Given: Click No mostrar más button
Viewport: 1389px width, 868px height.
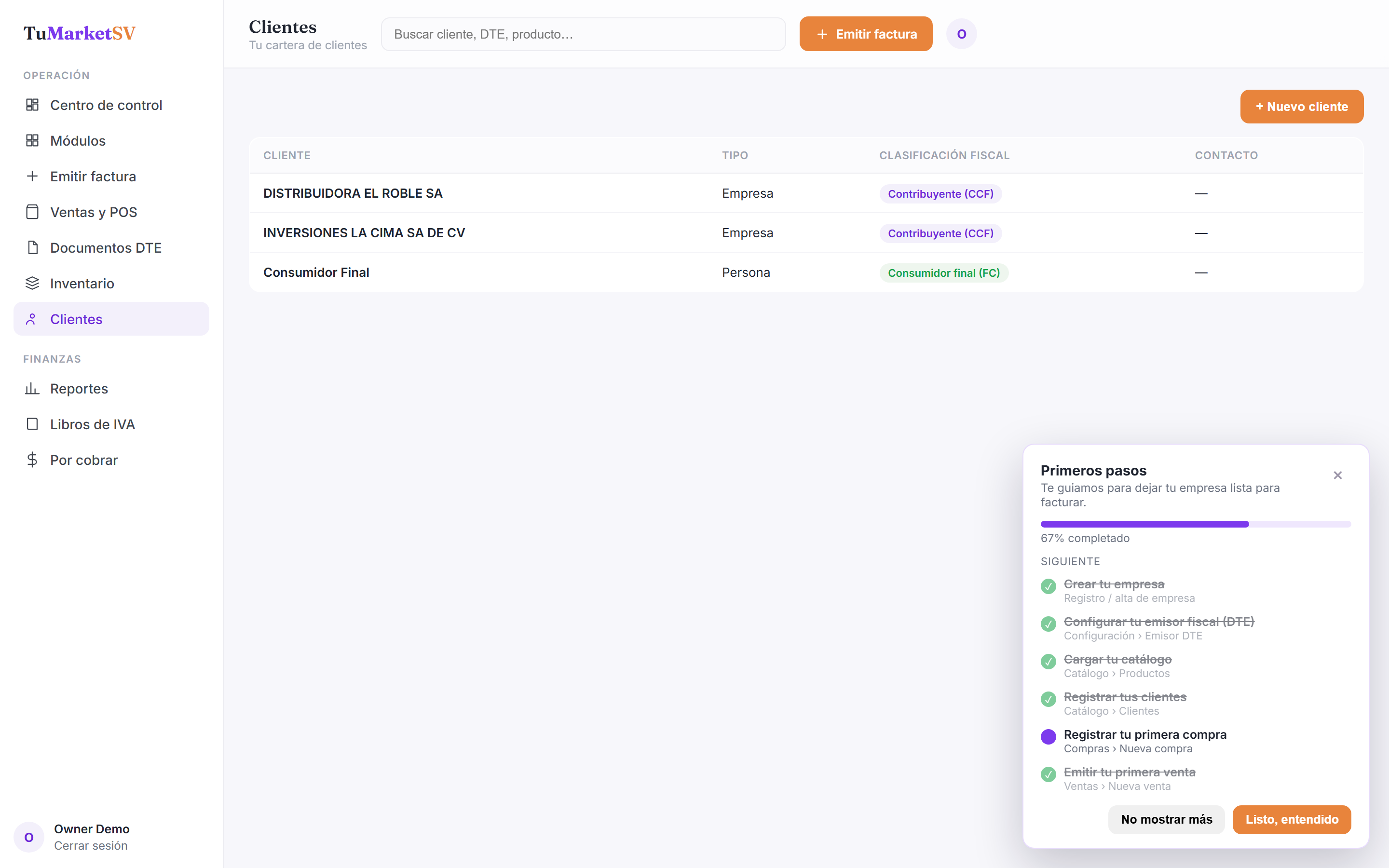Looking at the screenshot, I should [x=1166, y=819].
